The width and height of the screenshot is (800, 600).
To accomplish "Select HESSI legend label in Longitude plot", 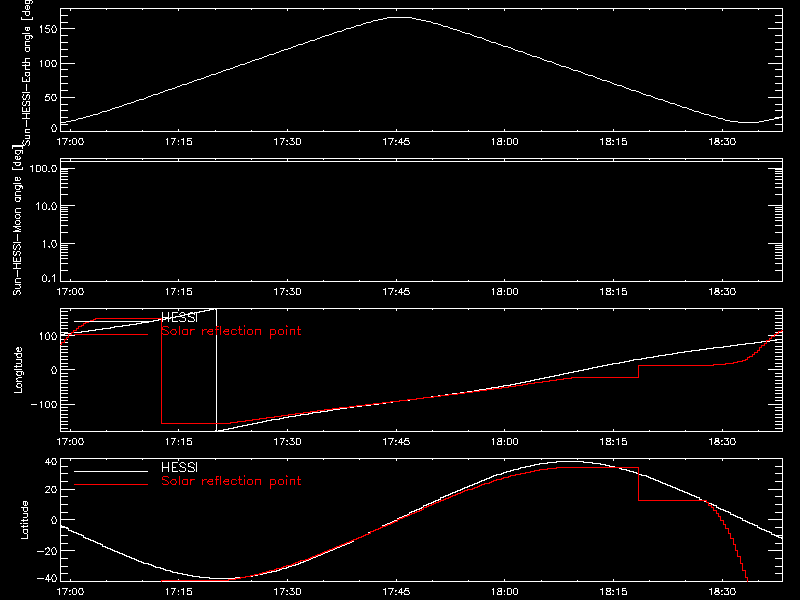I will point(179,317).
